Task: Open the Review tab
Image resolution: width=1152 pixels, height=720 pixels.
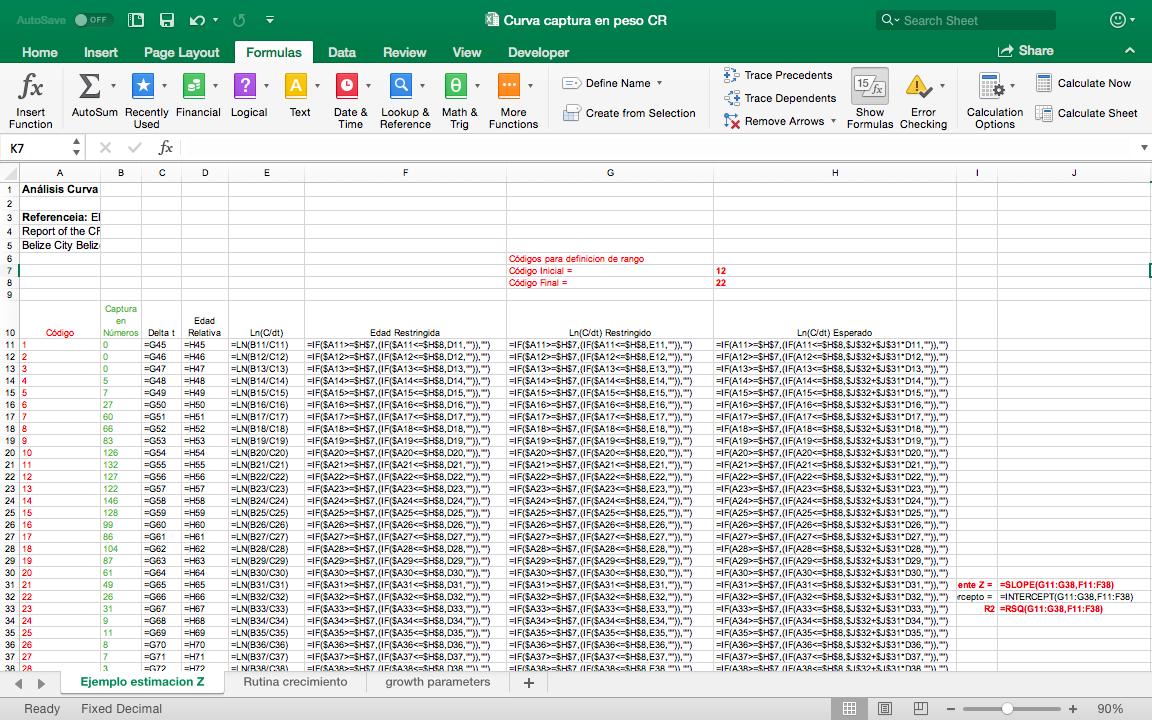Action: (x=404, y=52)
